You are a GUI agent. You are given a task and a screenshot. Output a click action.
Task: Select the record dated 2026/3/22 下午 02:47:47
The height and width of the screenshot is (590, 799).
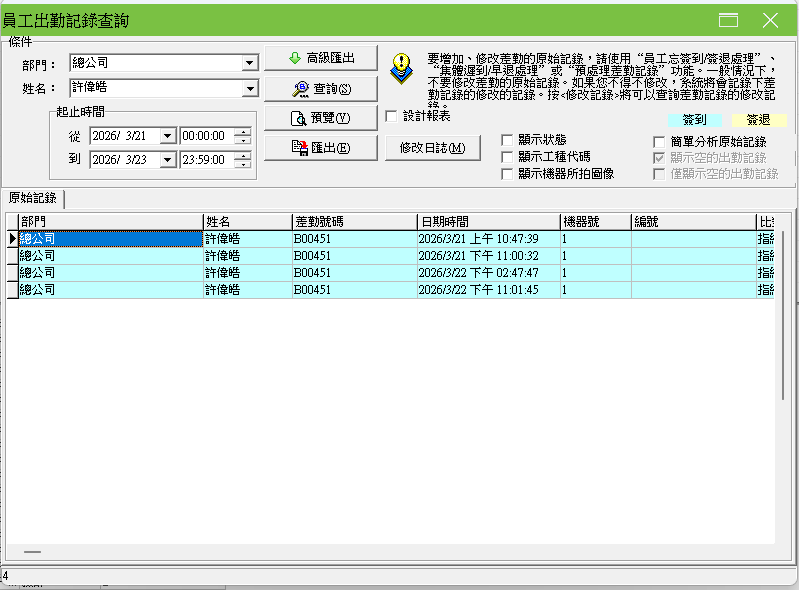(x=487, y=272)
